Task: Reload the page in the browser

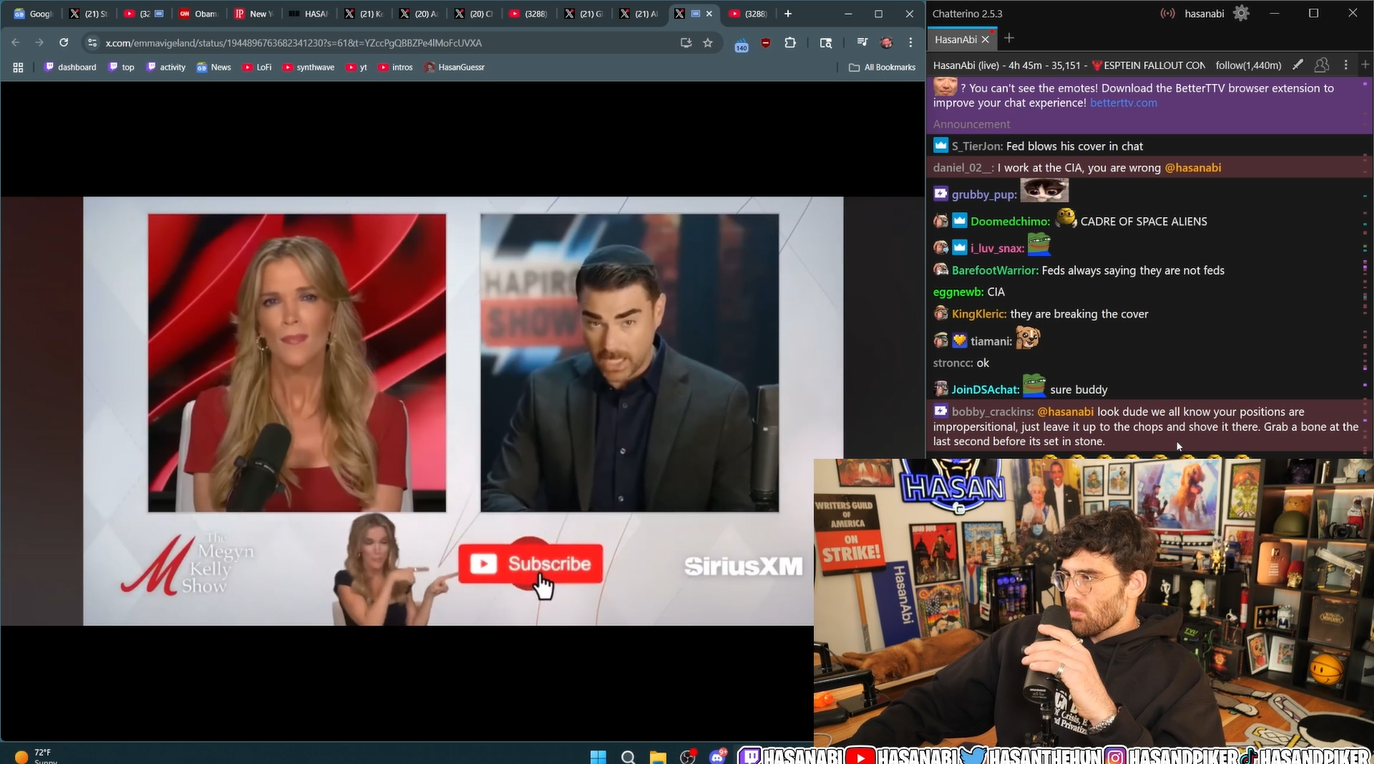Action: tap(63, 43)
